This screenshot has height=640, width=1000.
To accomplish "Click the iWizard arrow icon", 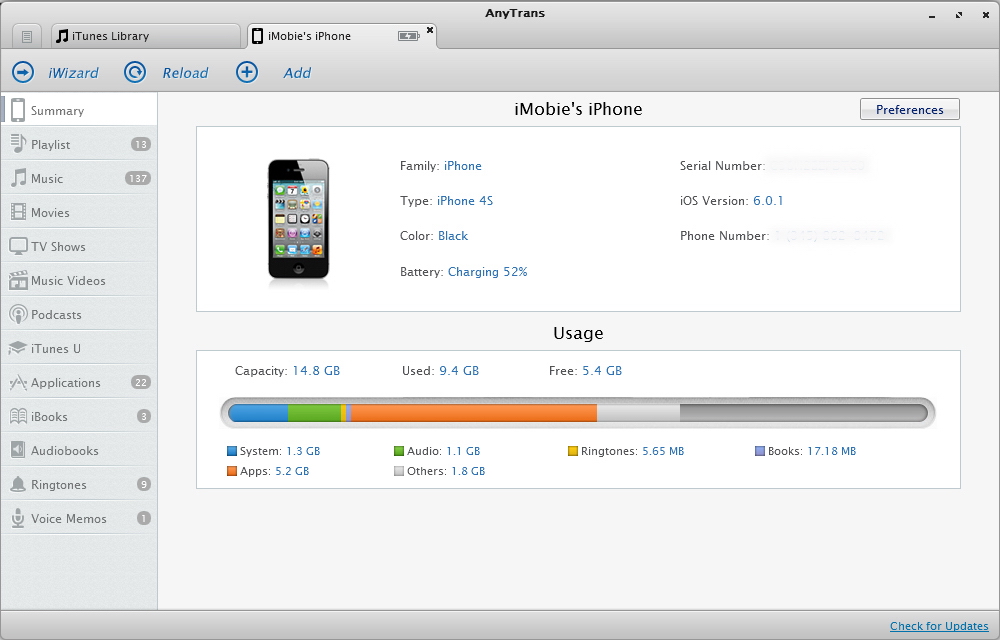I will click(23, 72).
